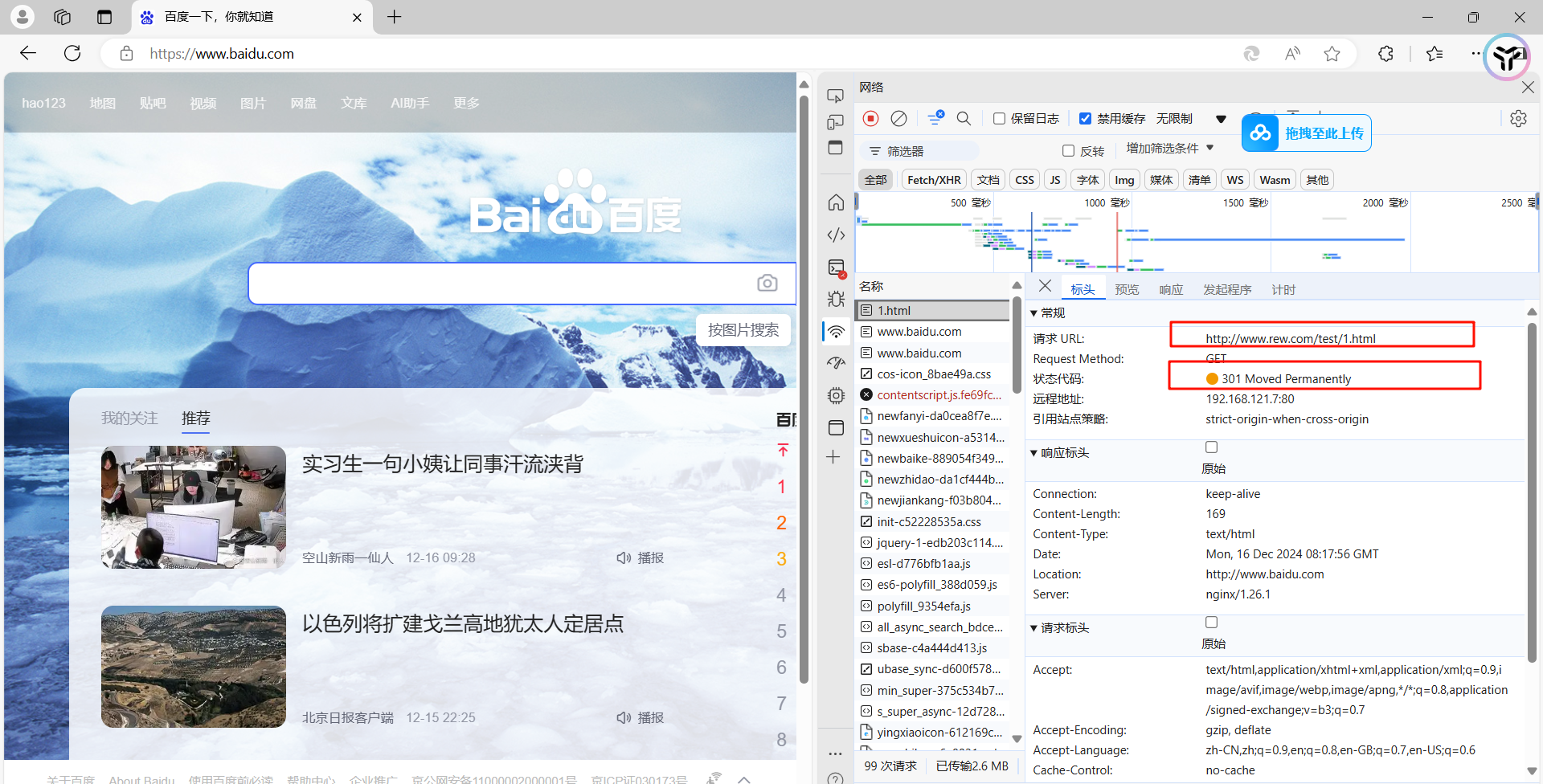Switch to 我的关注 feed tab

coord(129,419)
